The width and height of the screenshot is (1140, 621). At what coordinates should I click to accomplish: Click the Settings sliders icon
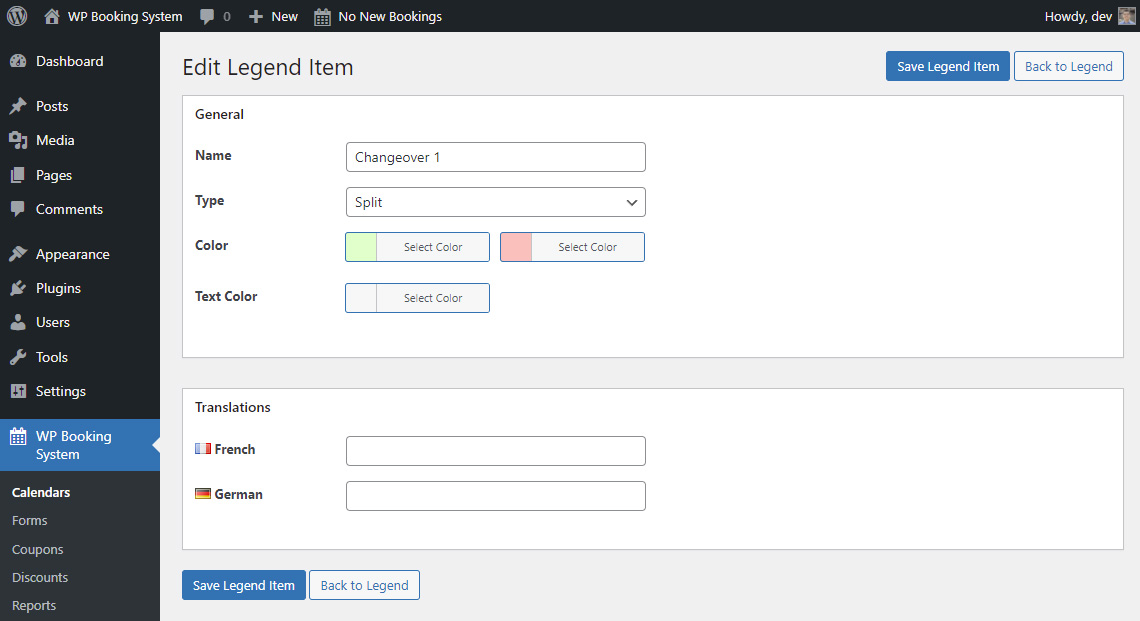(18, 391)
